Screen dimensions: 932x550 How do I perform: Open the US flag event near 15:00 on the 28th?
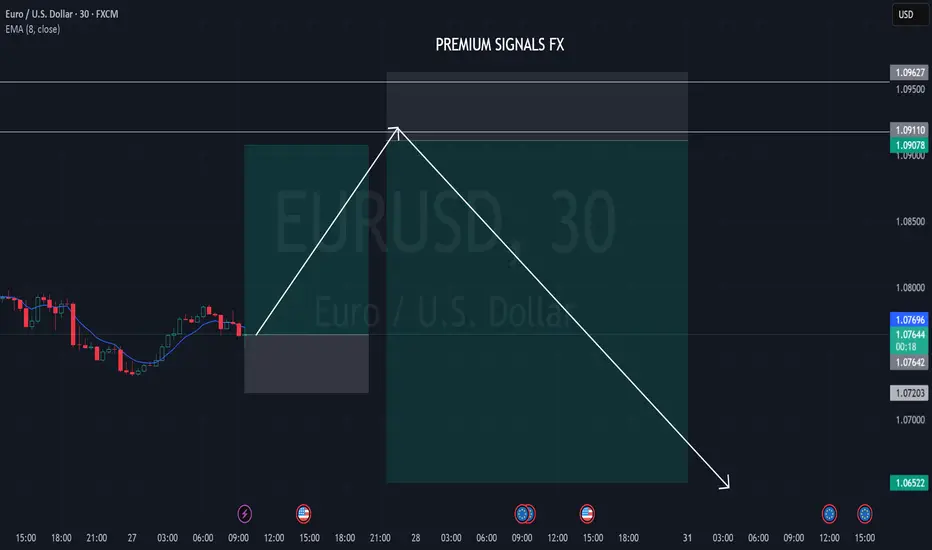tap(587, 513)
